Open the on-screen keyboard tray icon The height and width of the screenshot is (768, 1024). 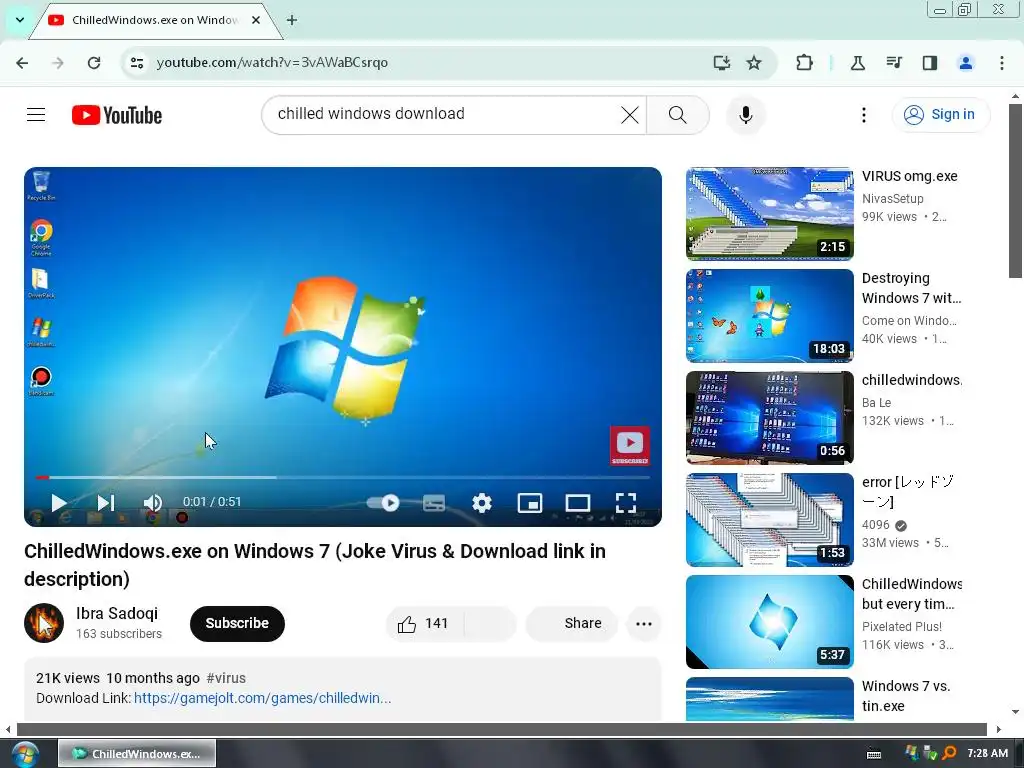click(x=874, y=754)
